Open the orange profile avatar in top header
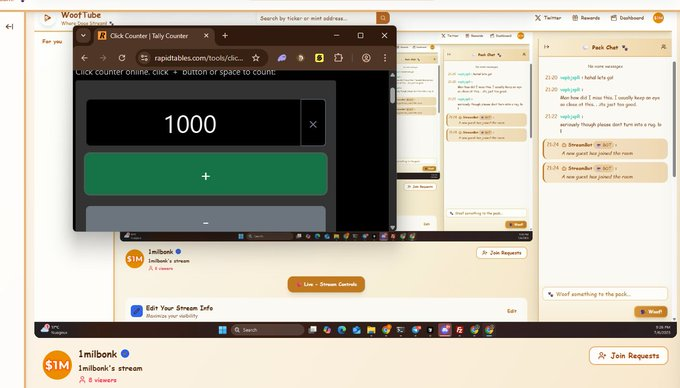The height and width of the screenshot is (388, 680). [x=658, y=18]
